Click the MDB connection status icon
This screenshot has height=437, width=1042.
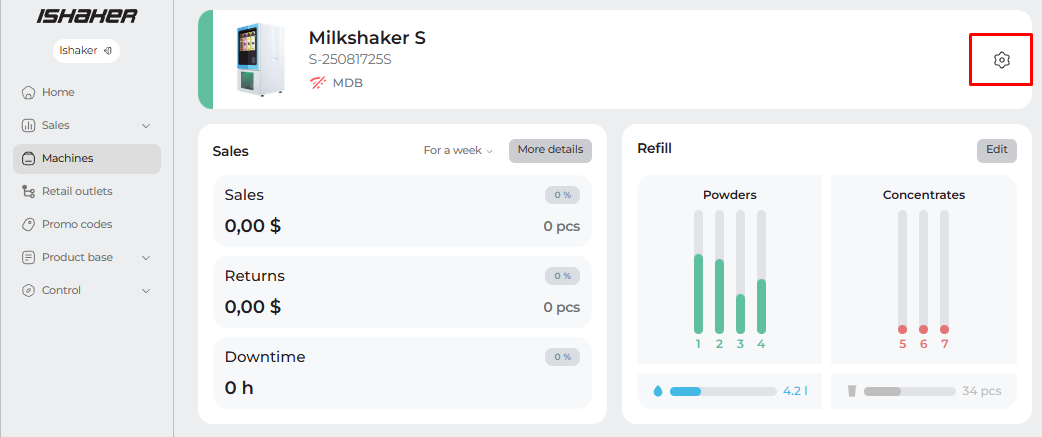(318, 83)
